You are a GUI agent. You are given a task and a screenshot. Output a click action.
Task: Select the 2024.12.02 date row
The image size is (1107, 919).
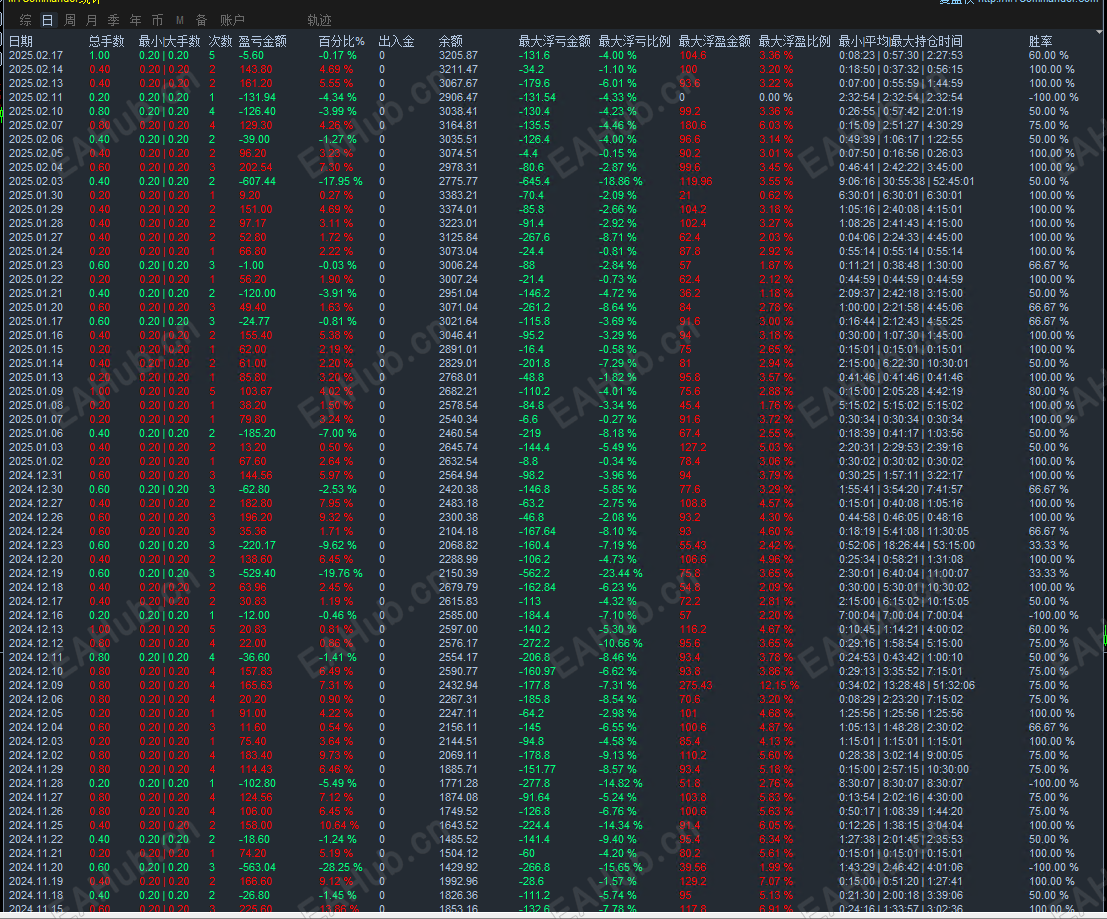[35, 755]
